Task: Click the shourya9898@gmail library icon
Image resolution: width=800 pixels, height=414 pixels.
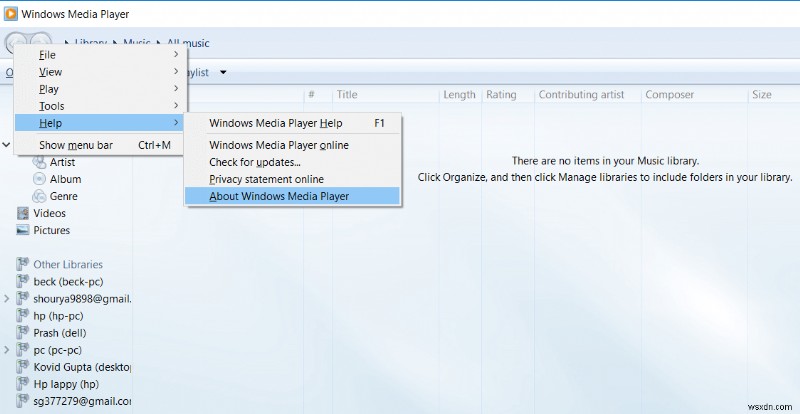Action: click(x=22, y=299)
